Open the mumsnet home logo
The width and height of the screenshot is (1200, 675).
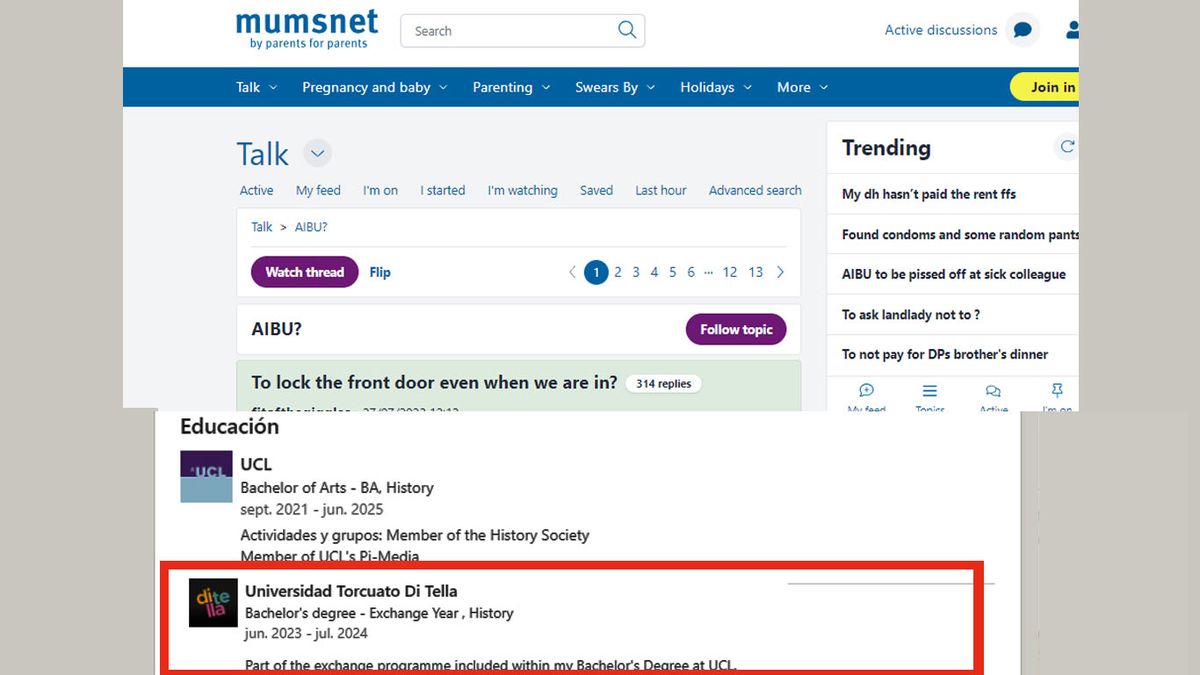(x=307, y=29)
